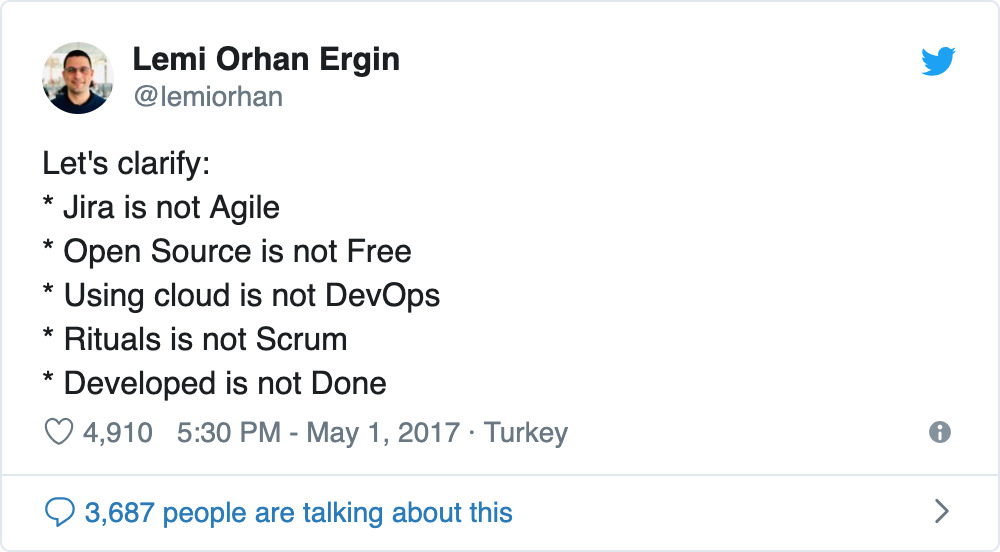
Task: Click the "Rituals is not Scrum" line
Action: coord(205,339)
